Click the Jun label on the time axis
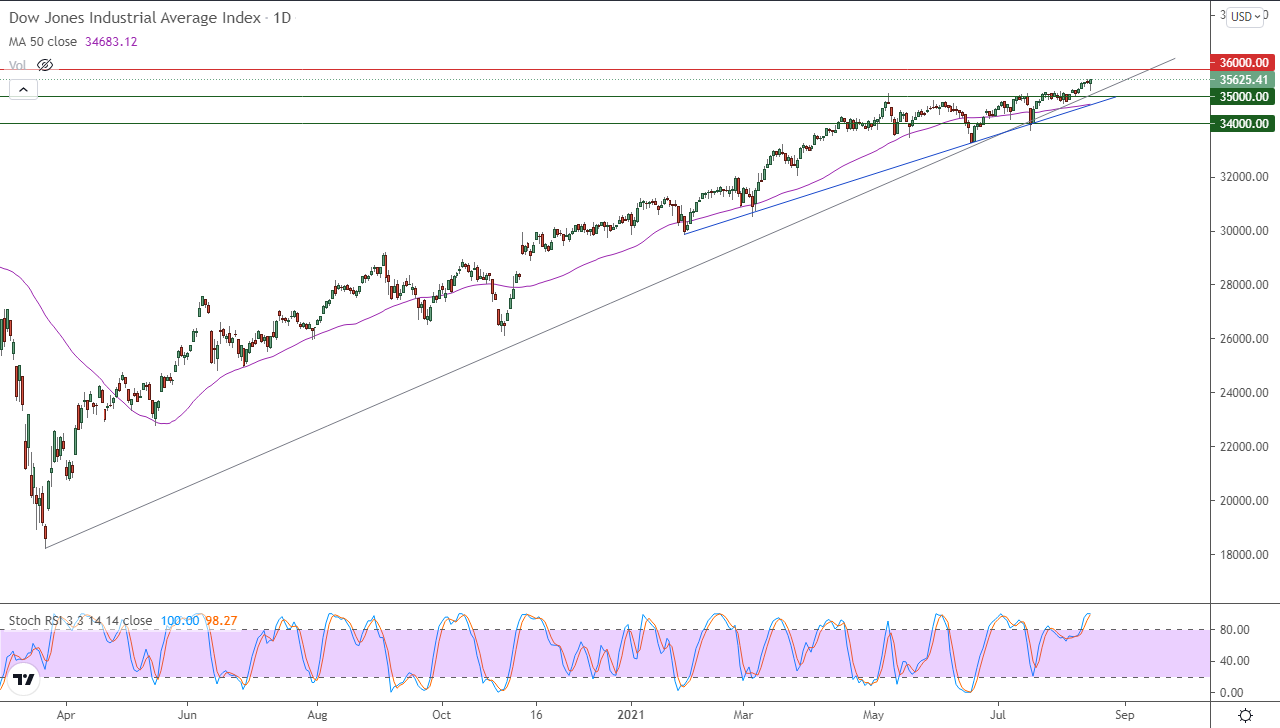 [187, 716]
